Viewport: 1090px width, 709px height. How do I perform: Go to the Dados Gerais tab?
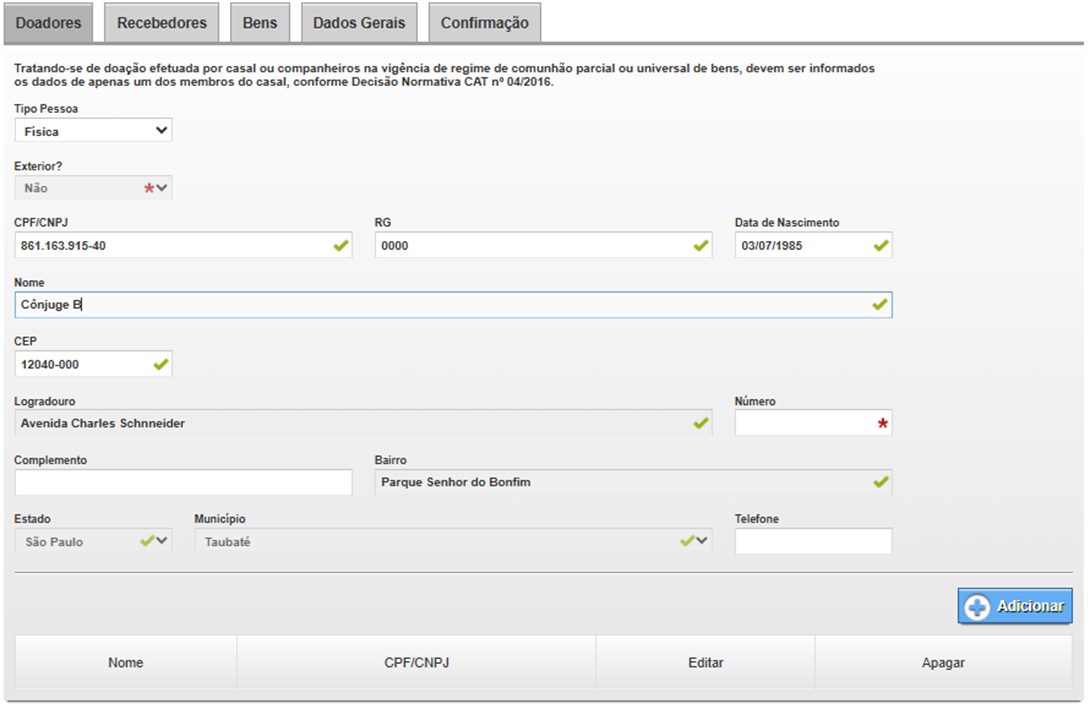point(359,23)
